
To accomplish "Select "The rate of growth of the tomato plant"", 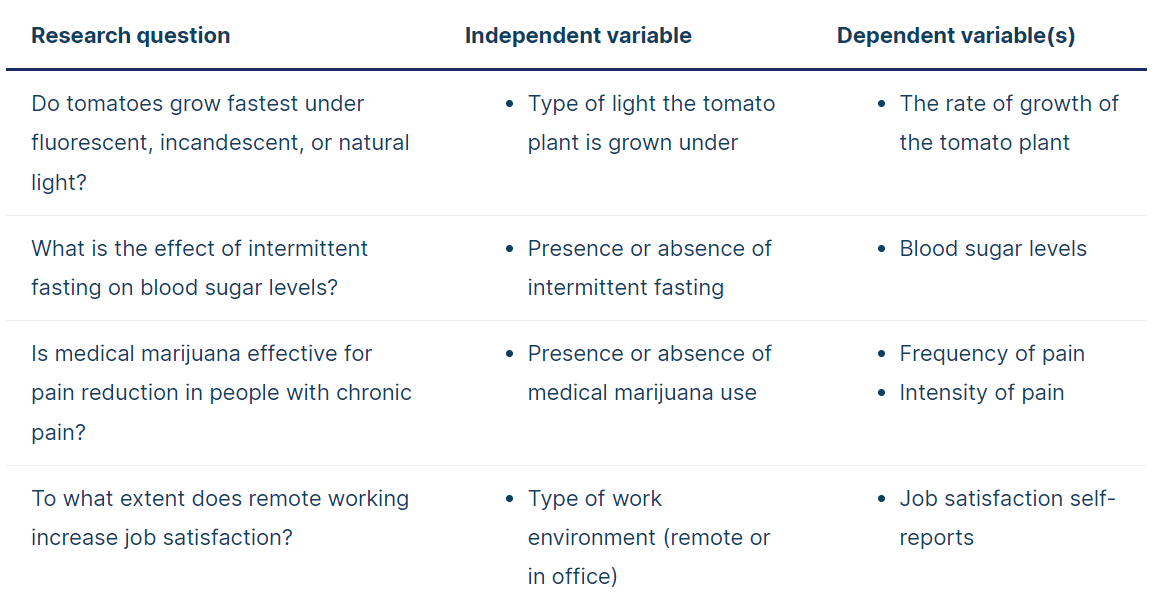I will point(1008,123).
